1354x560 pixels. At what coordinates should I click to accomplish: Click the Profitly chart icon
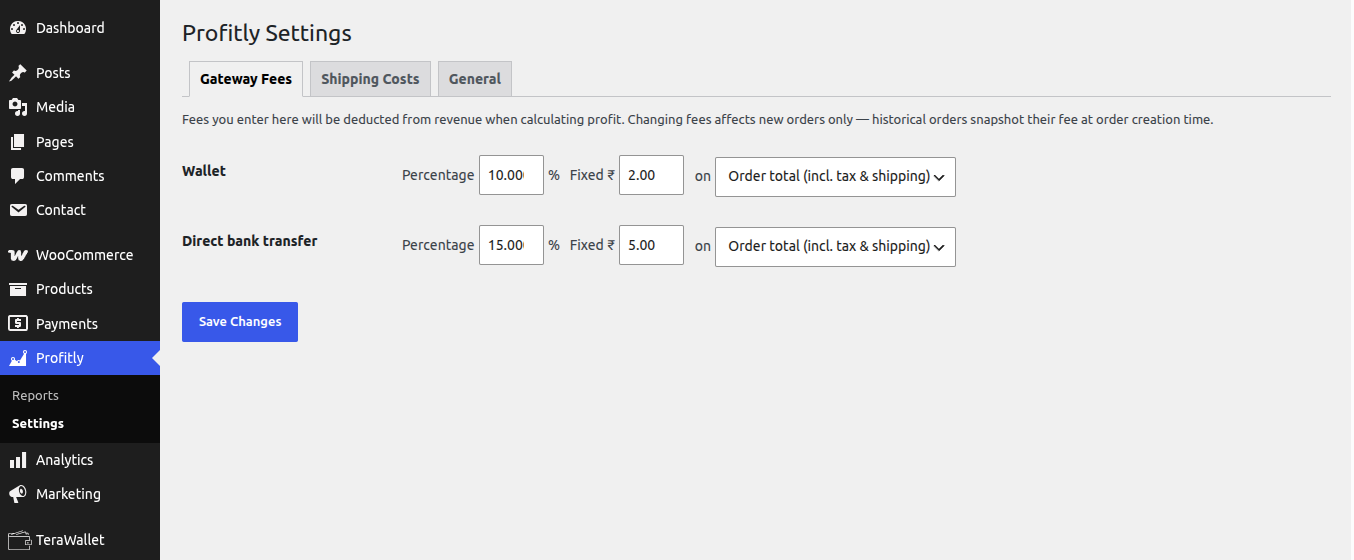(x=18, y=358)
